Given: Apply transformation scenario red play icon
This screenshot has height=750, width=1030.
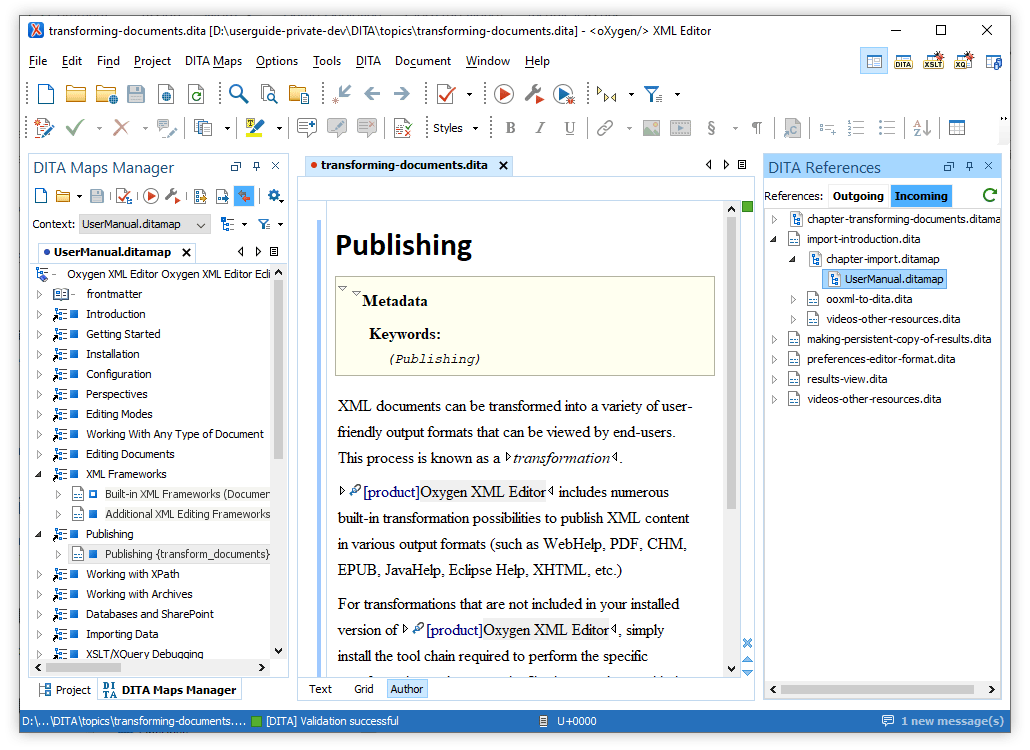Looking at the screenshot, I should (x=504, y=94).
